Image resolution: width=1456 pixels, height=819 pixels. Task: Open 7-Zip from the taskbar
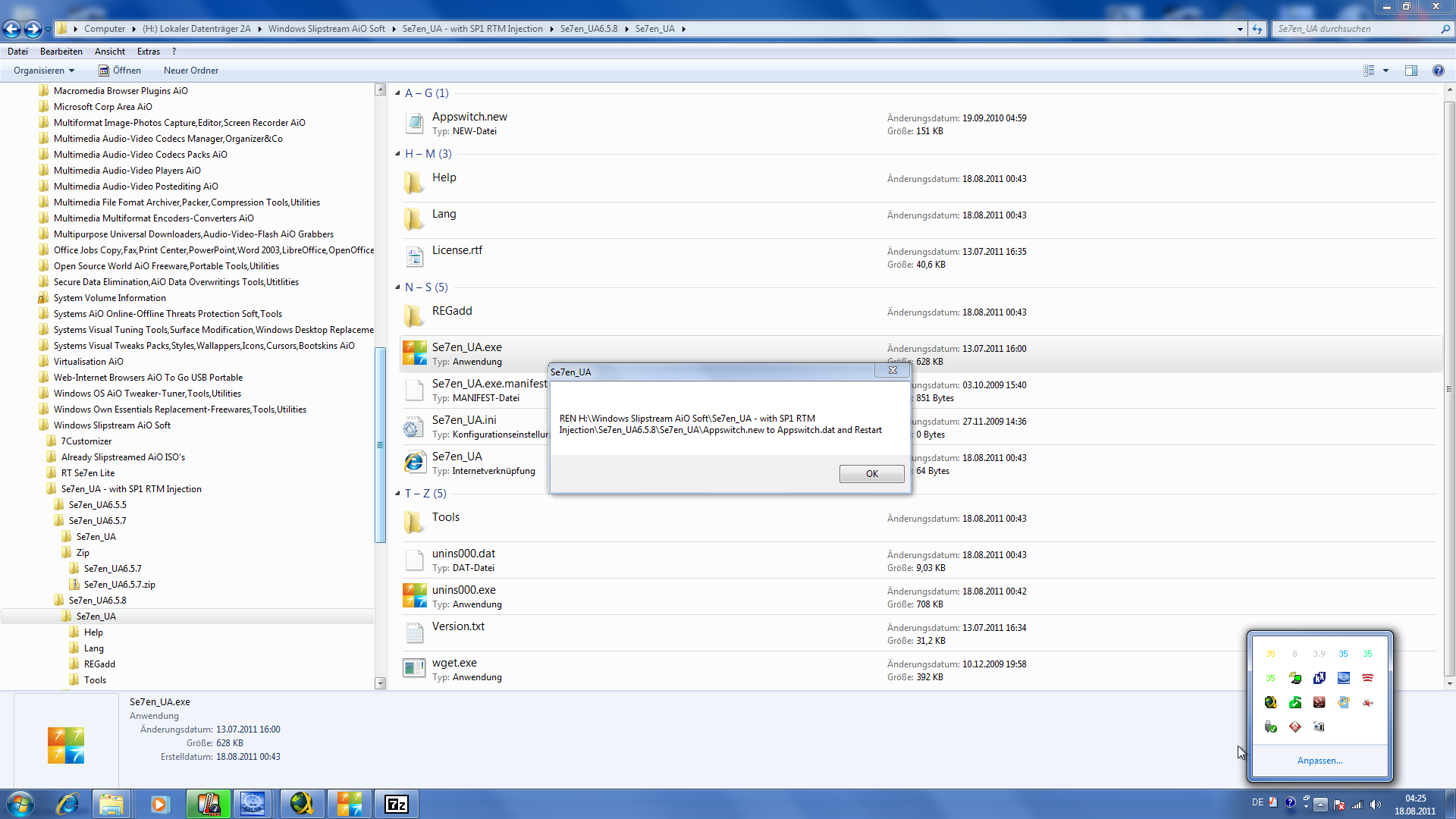396,804
